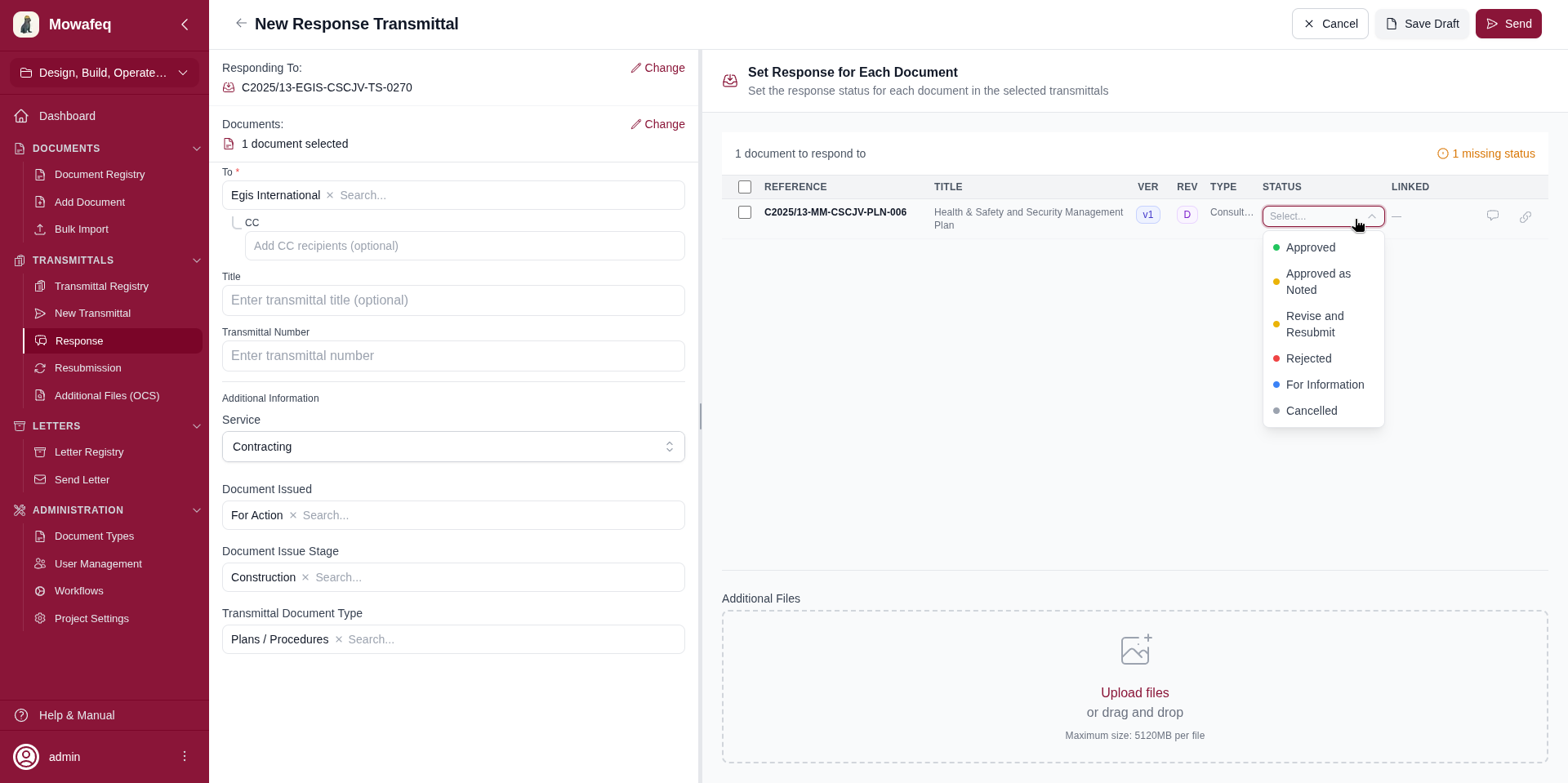Click the link icon in document row
Viewport: 1568px width, 783px height.
coord(1526,216)
